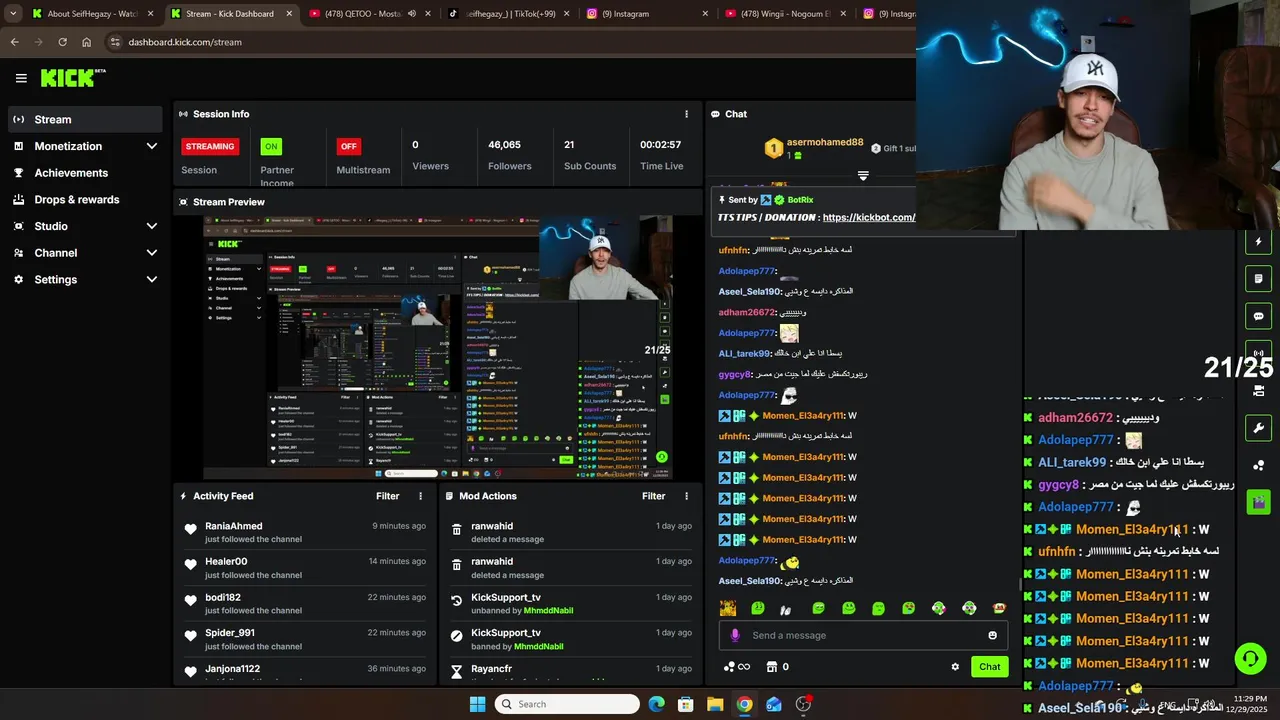
Task: Click the wrench icon in right sidebar
Action: point(1258,428)
